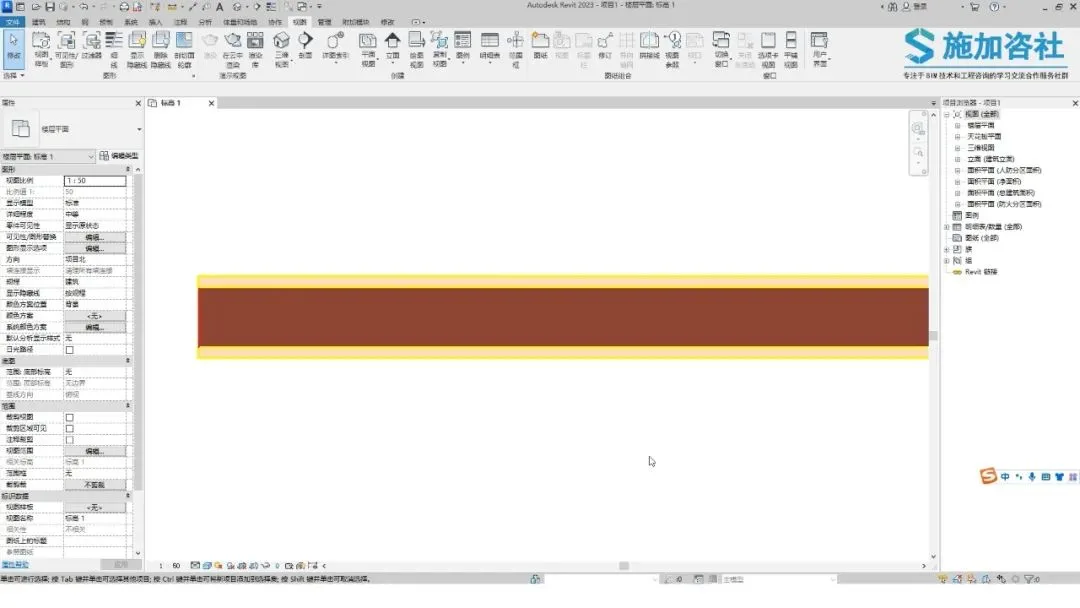Toggle 裁剪视图 (Crop View) checkbox
Screen dimensions: 1080x608
(x=70, y=417)
